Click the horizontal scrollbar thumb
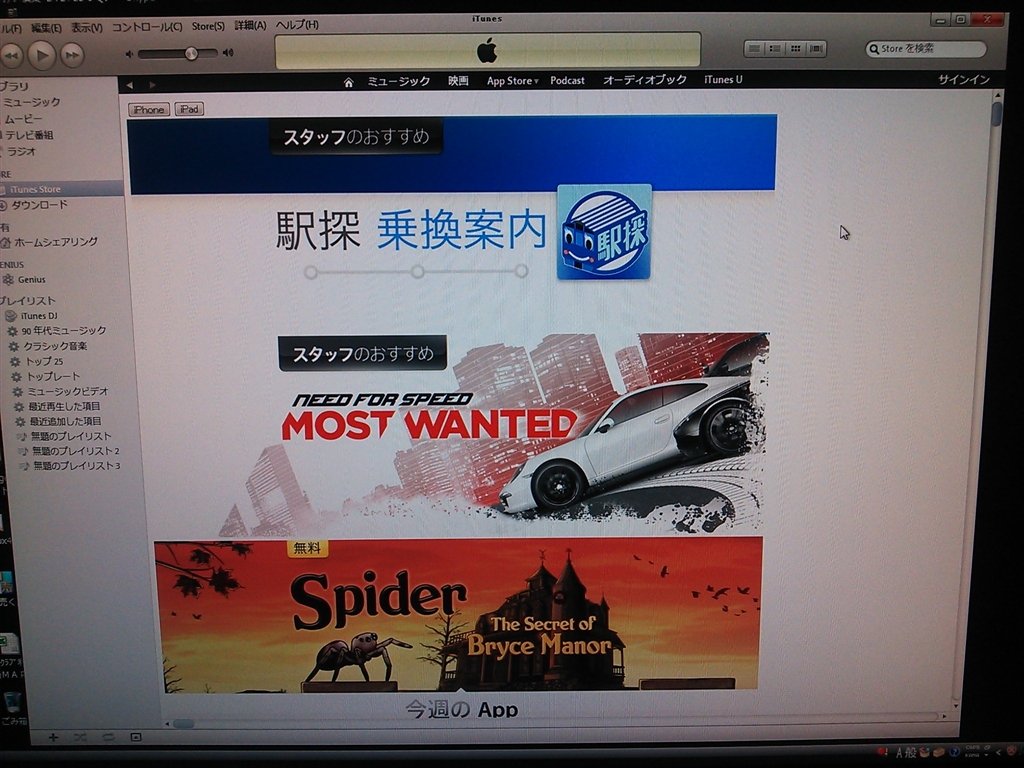This screenshot has height=768, width=1024. tap(184, 724)
